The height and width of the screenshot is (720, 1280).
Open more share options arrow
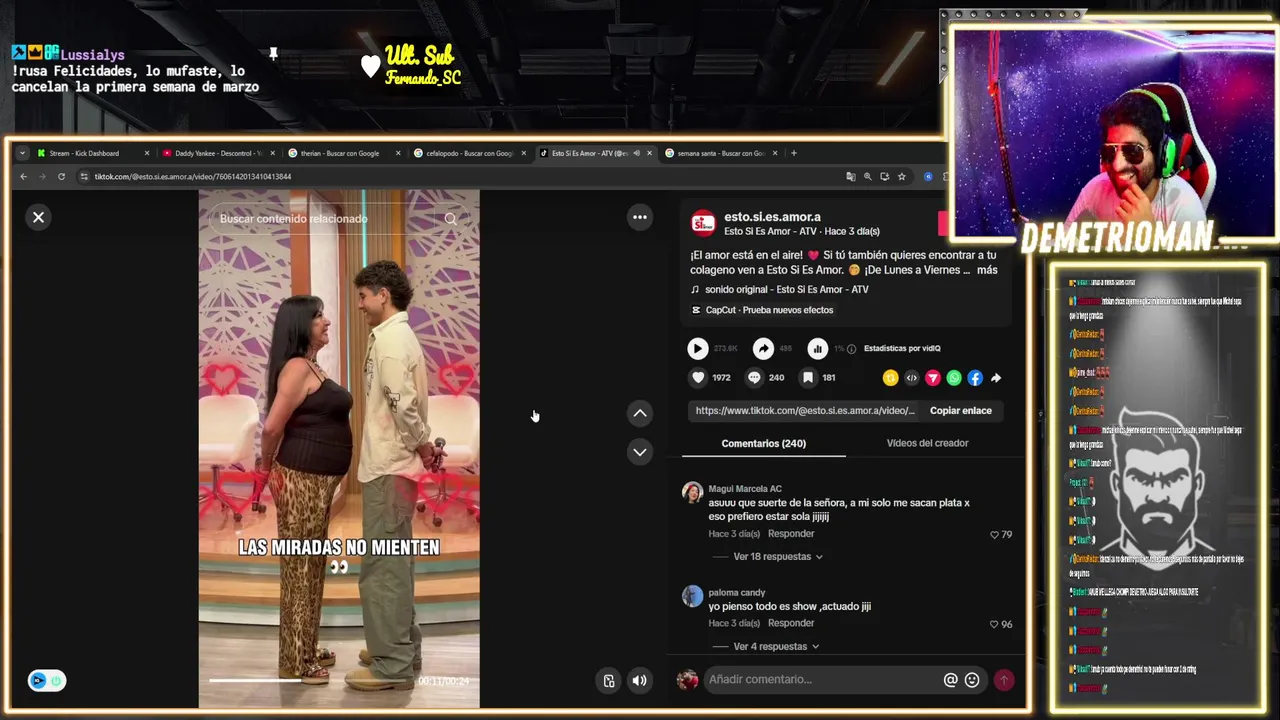tap(996, 378)
